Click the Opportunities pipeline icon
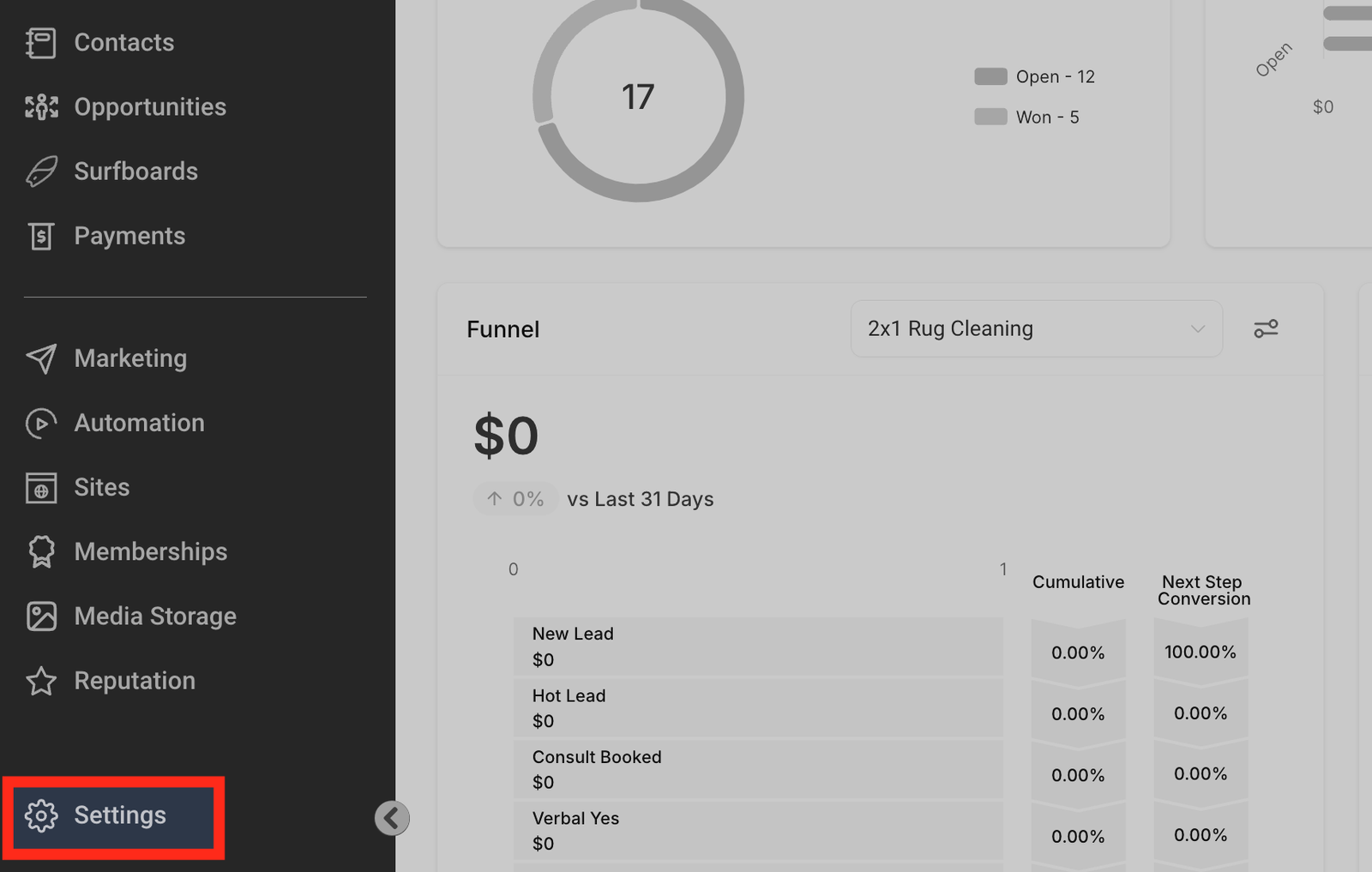The image size is (1372, 872). (40, 107)
